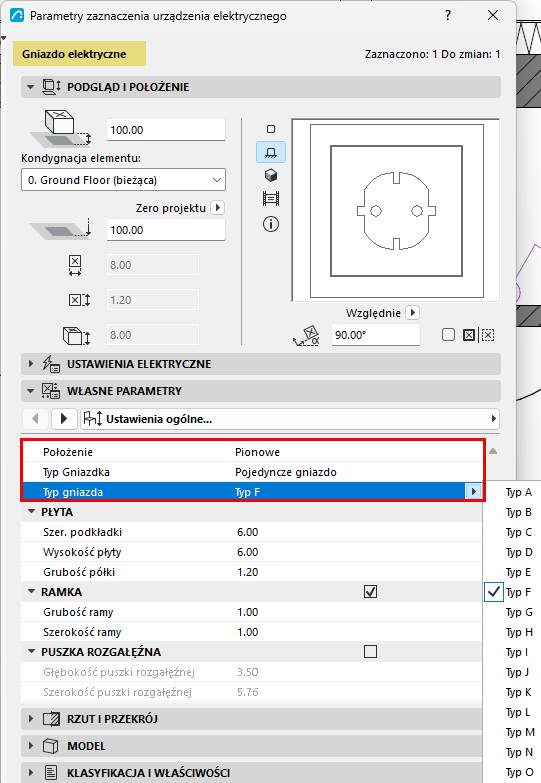
Task: Click the object width dimension icon
Action: point(75,265)
